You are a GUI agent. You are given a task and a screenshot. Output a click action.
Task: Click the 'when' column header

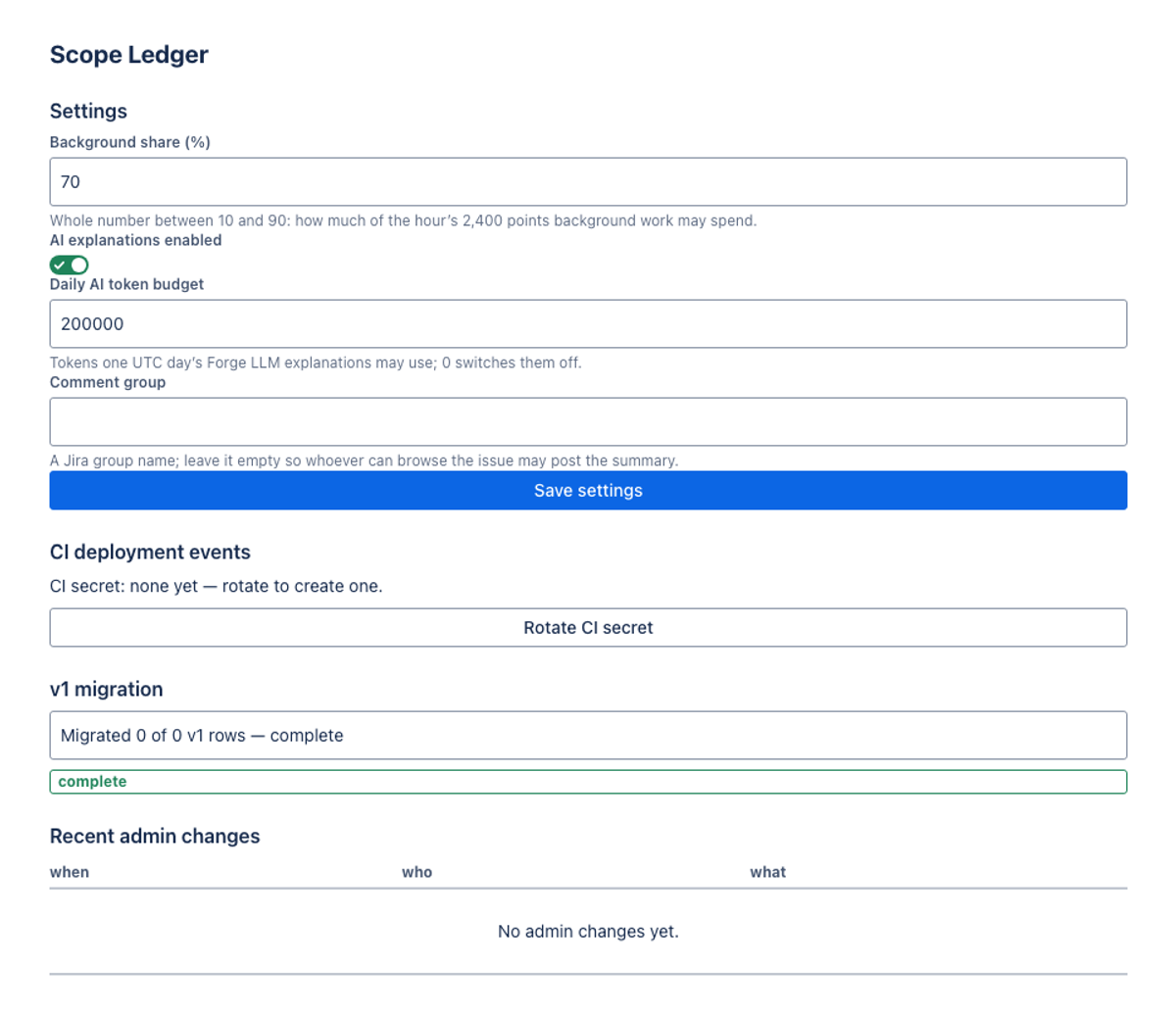pos(70,872)
